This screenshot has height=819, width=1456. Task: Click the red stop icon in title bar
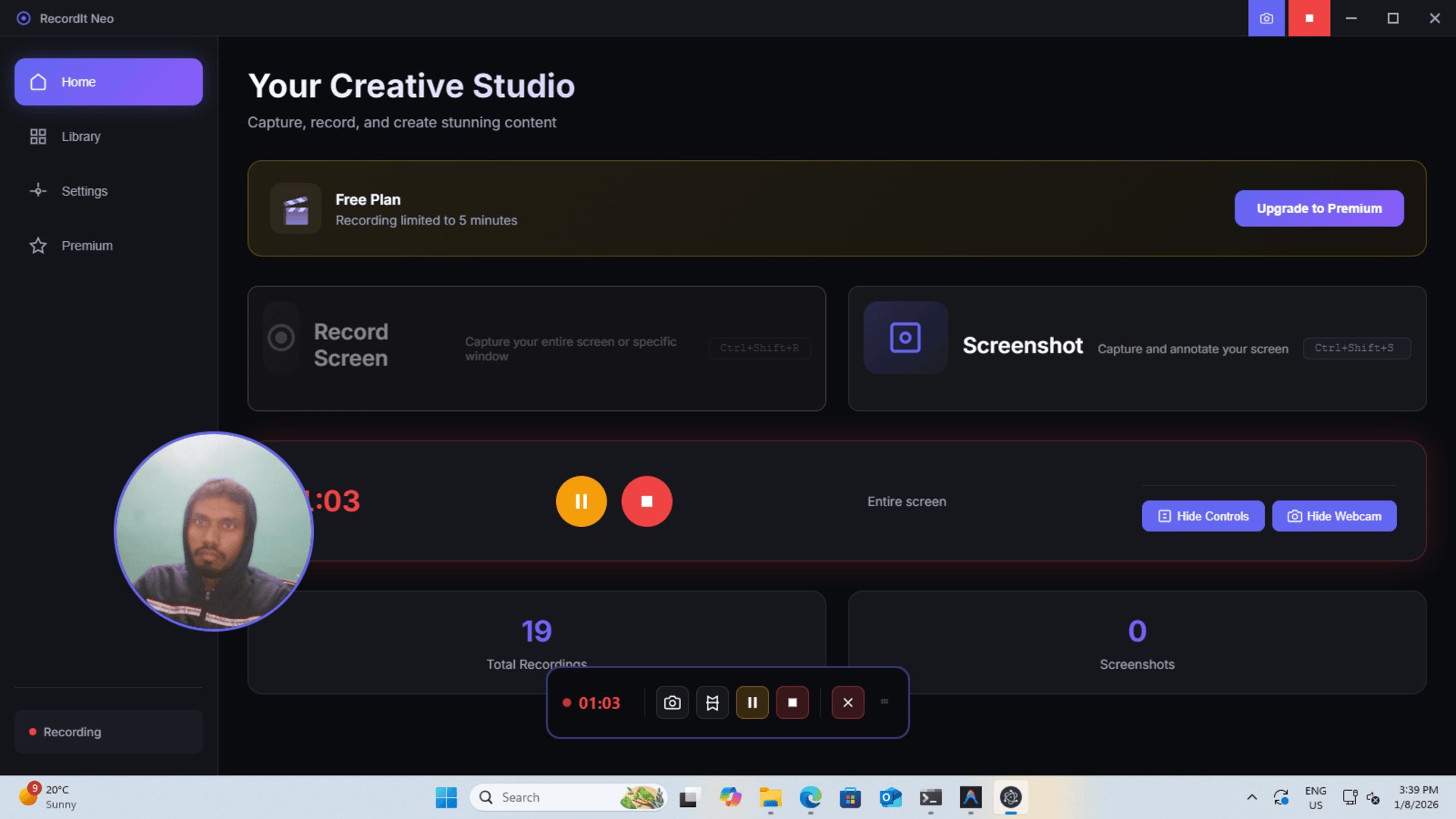point(1309,18)
